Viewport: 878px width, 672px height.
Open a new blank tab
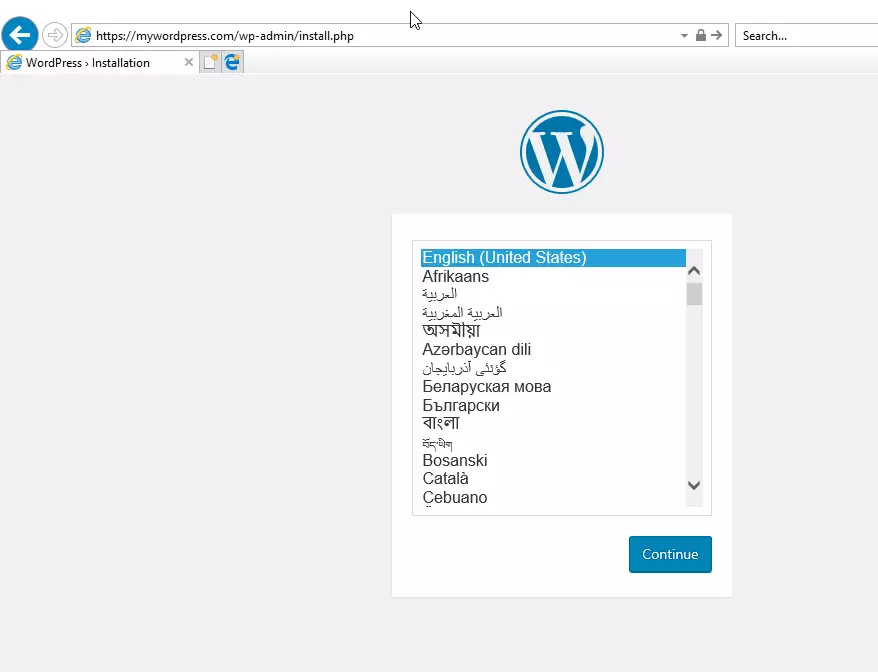click(211, 62)
